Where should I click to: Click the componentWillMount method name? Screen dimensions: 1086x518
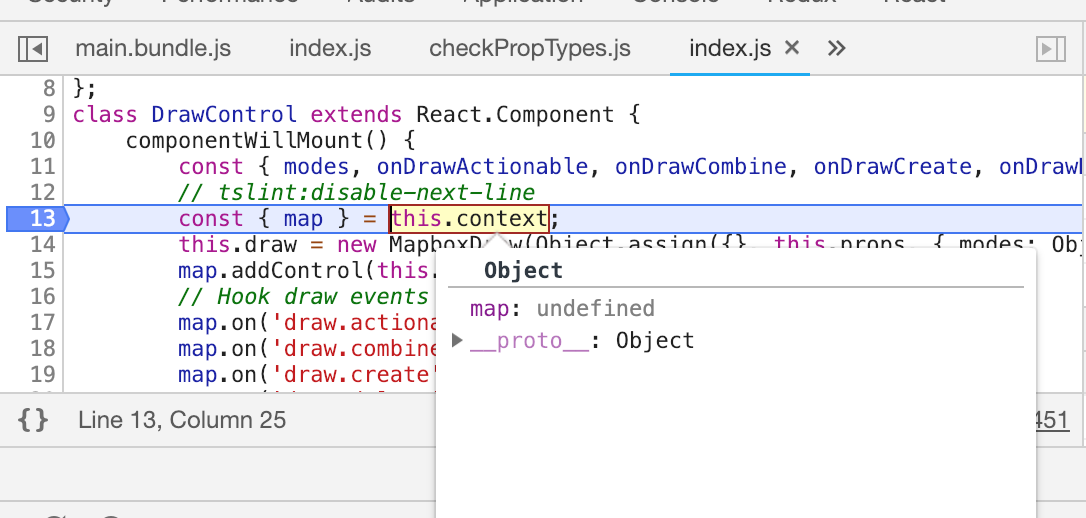pos(244,141)
